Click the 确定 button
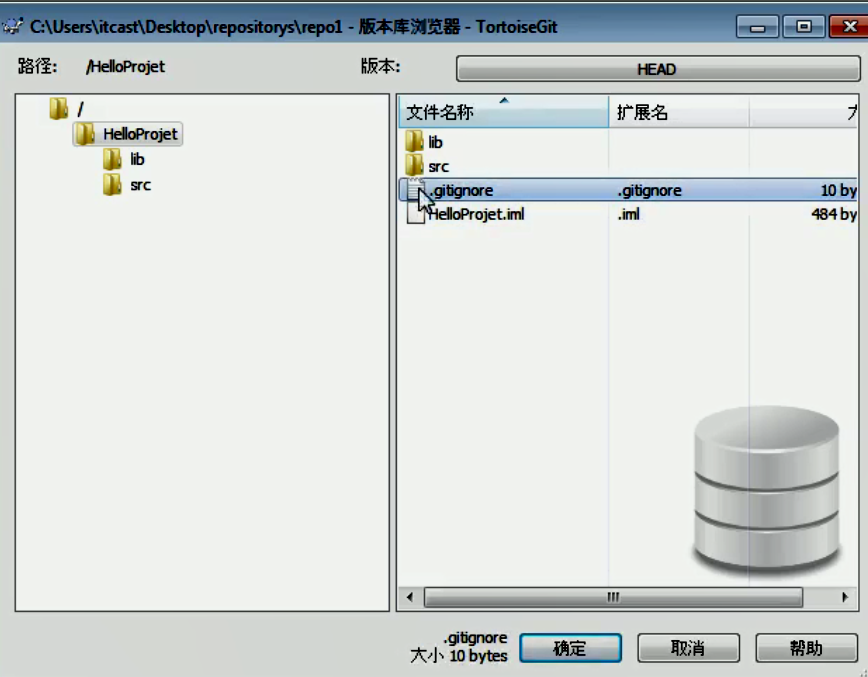The height and width of the screenshot is (677, 868). coord(570,648)
